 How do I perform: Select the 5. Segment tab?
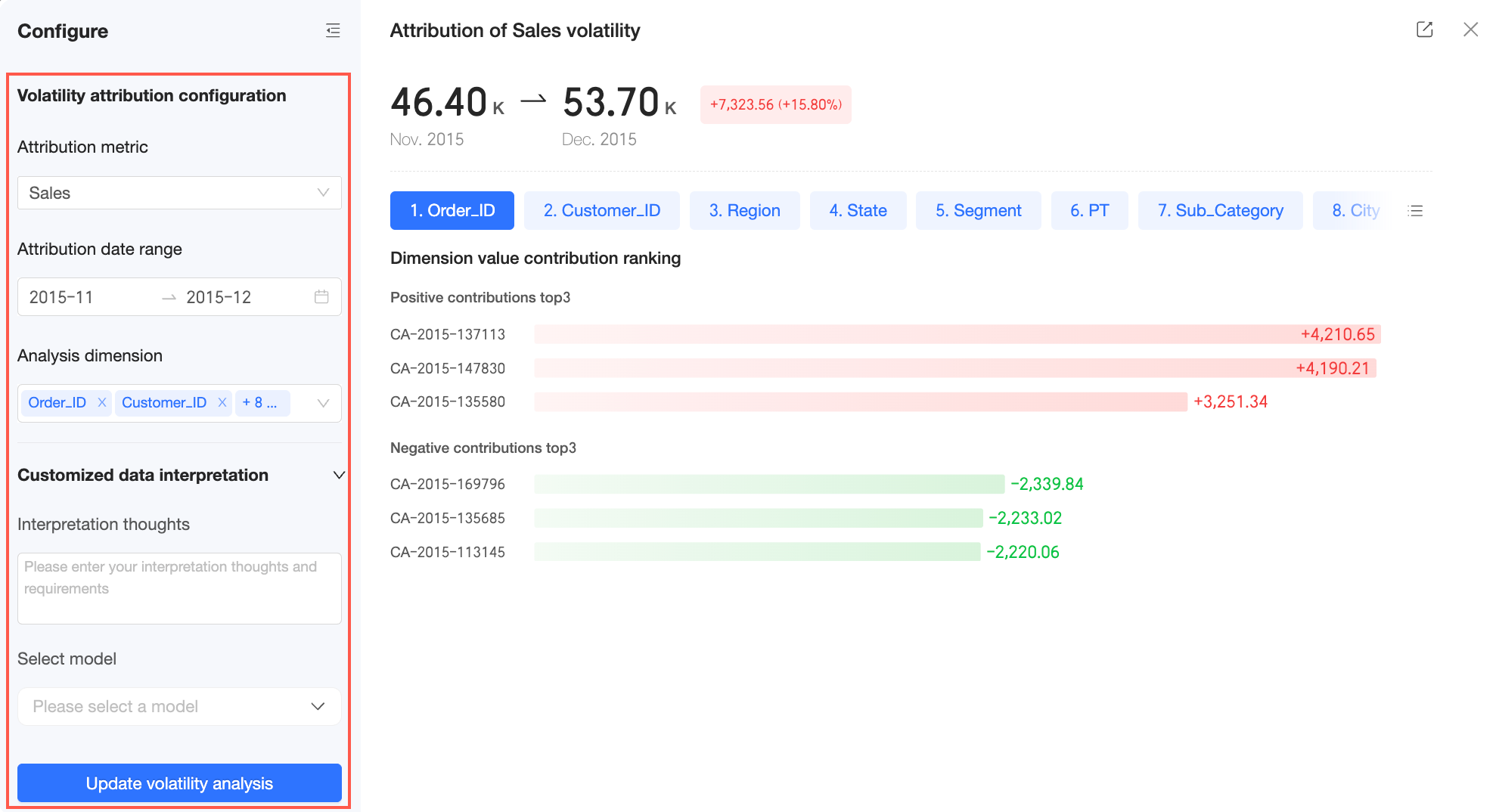(978, 210)
